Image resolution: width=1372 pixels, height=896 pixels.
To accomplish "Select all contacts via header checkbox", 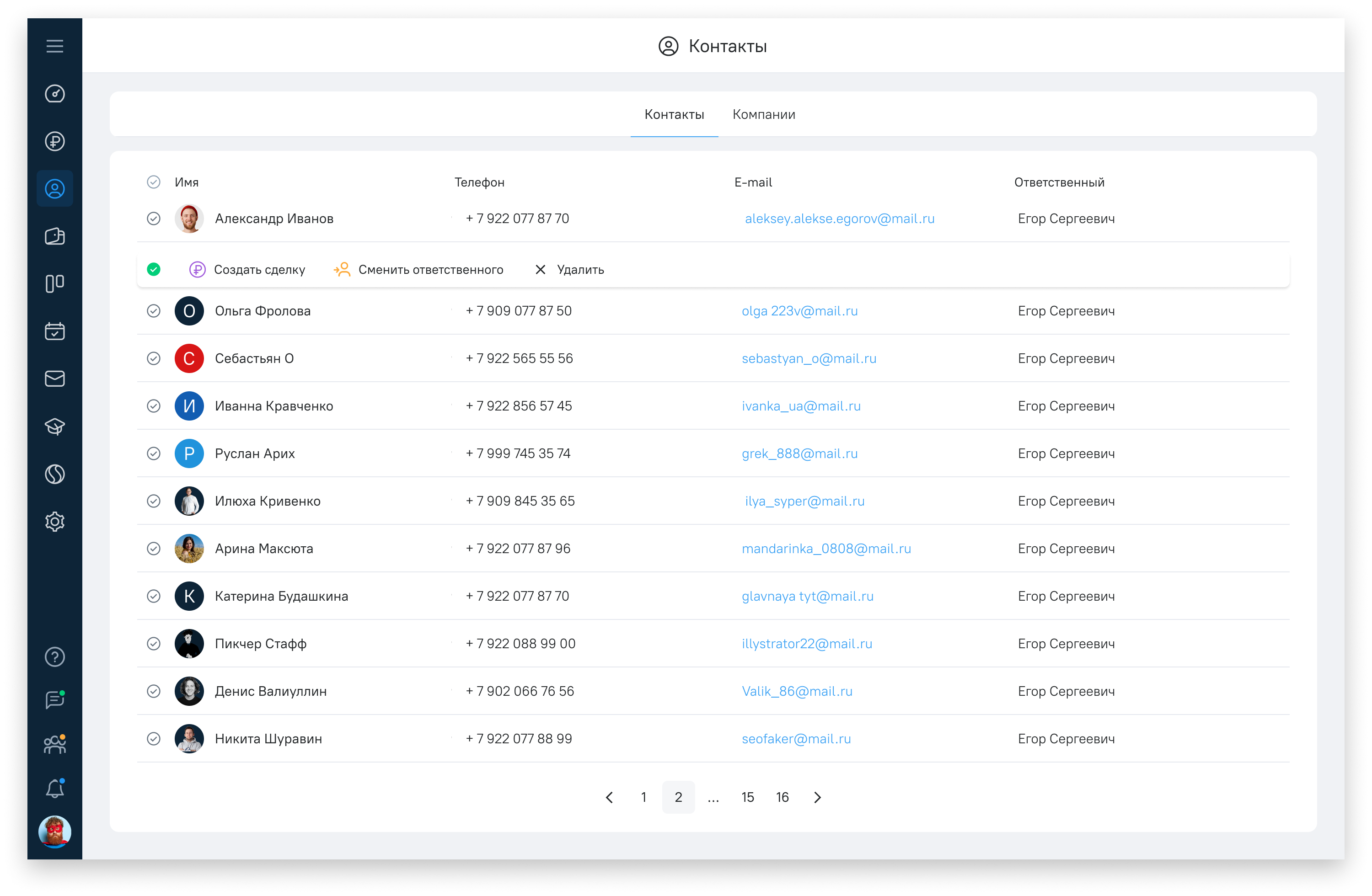I will click(x=154, y=181).
